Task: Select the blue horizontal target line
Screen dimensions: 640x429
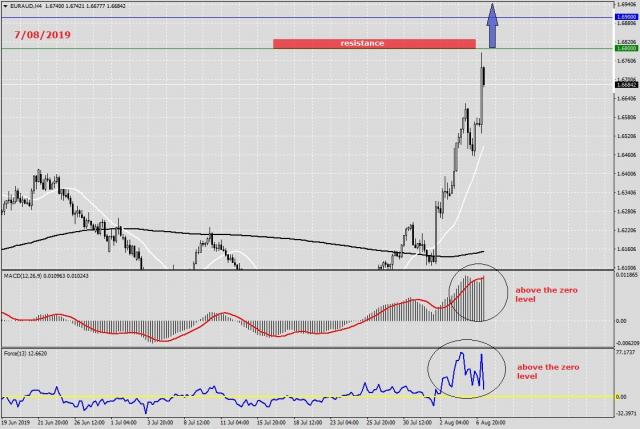Action: pyautogui.click(x=200, y=18)
